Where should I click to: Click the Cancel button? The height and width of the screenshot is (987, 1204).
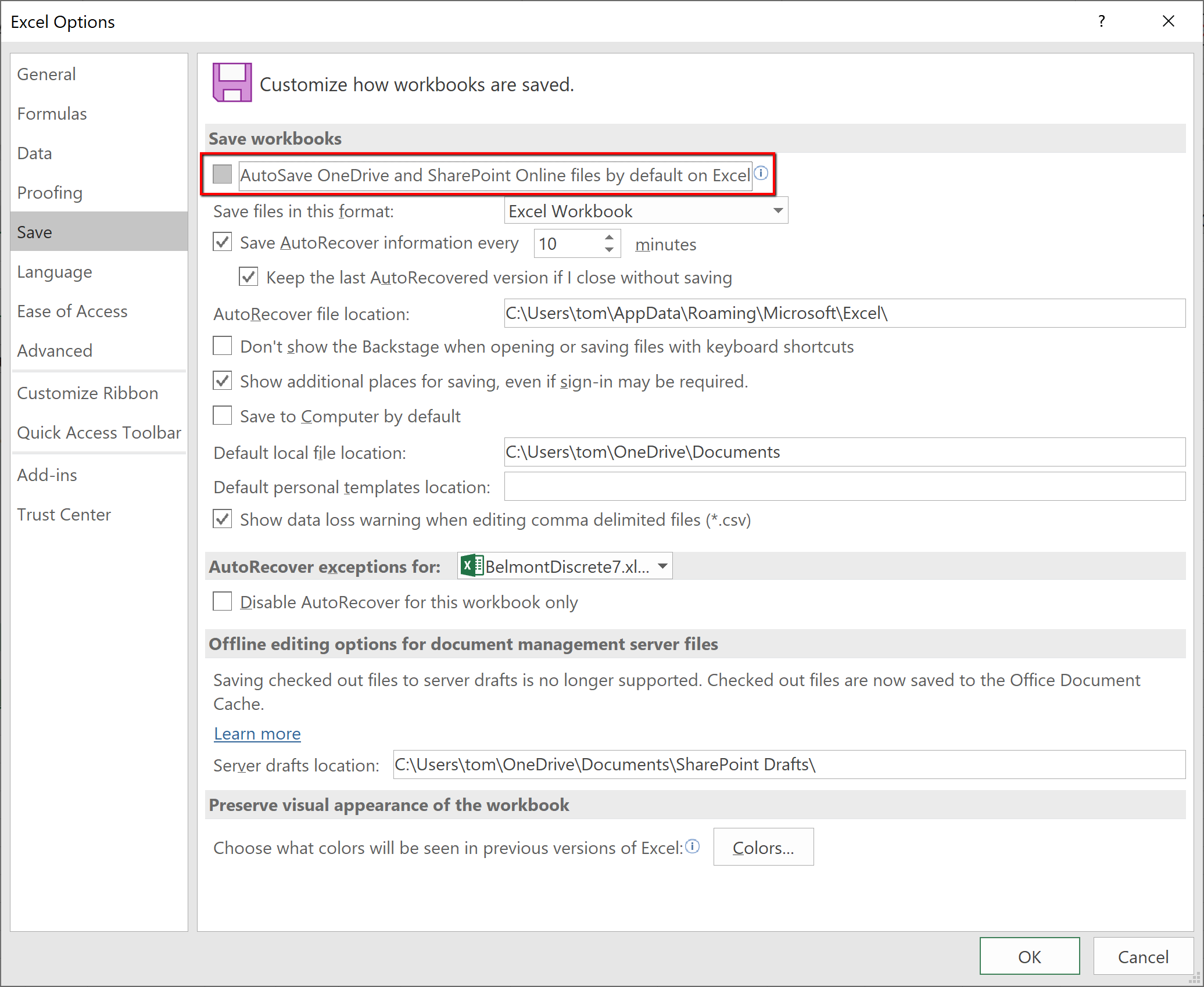click(x=1143, y=956)
